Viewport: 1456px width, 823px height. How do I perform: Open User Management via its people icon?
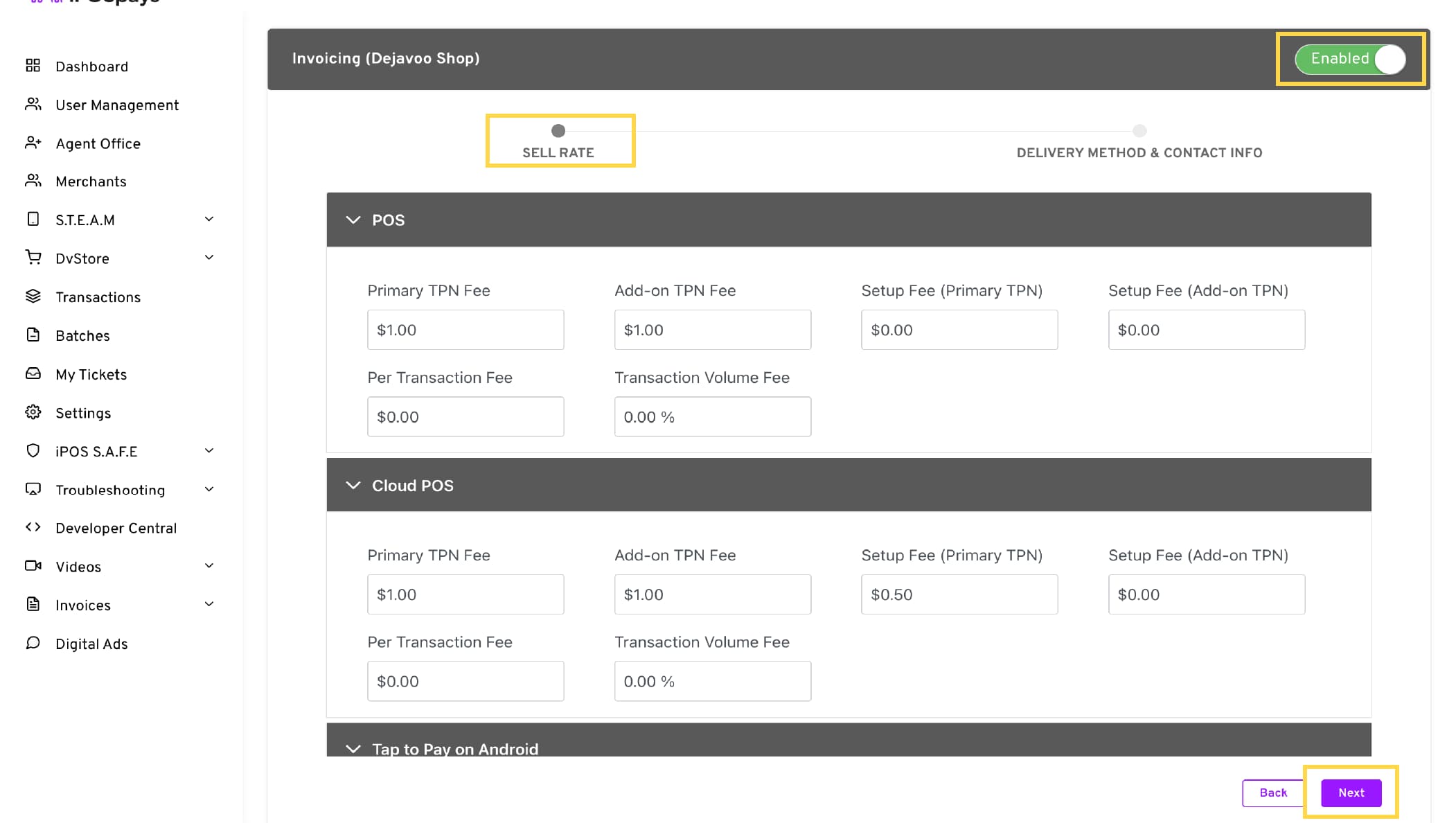tap(33, 105)
